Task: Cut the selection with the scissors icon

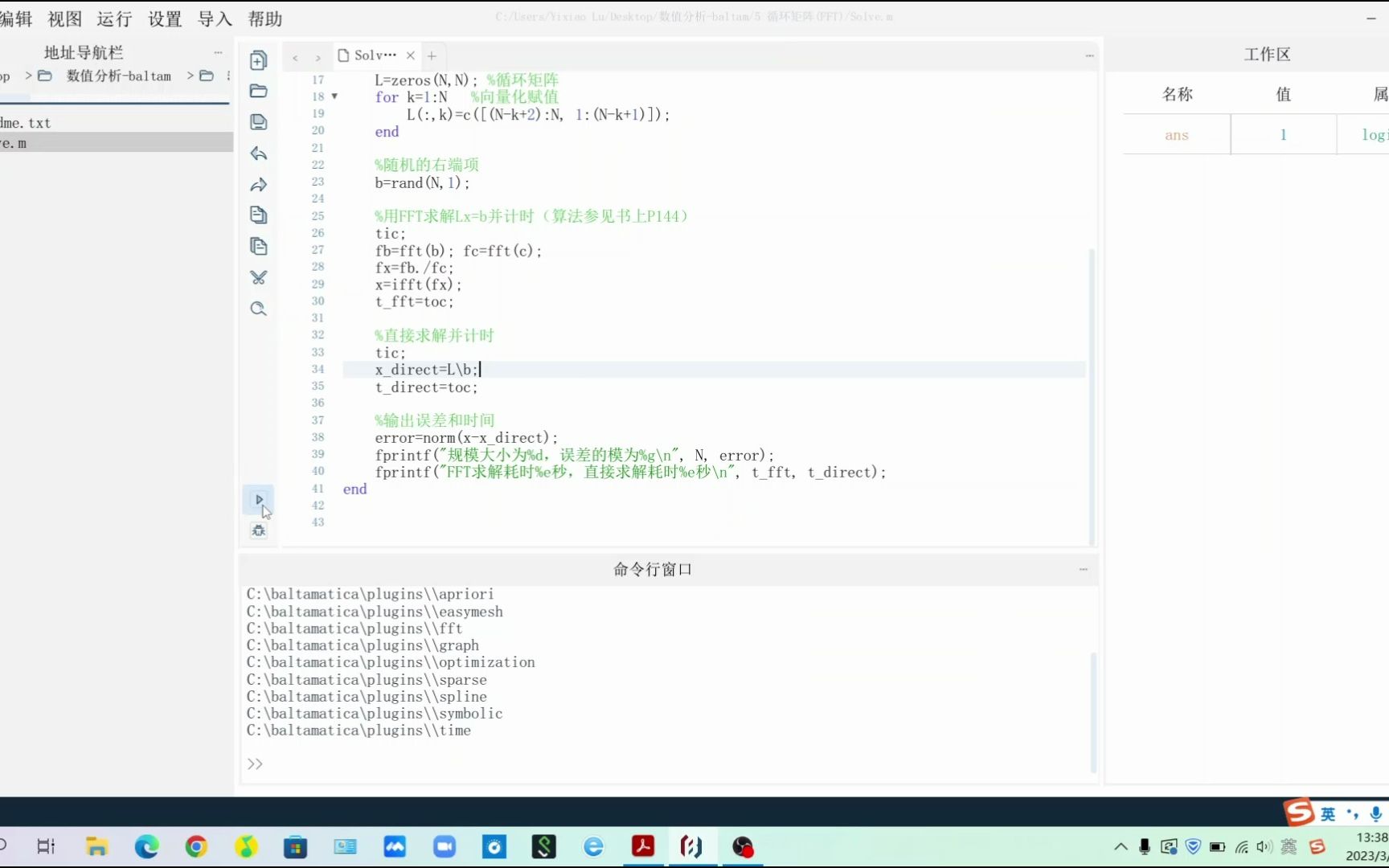Action: click(258, 278)
